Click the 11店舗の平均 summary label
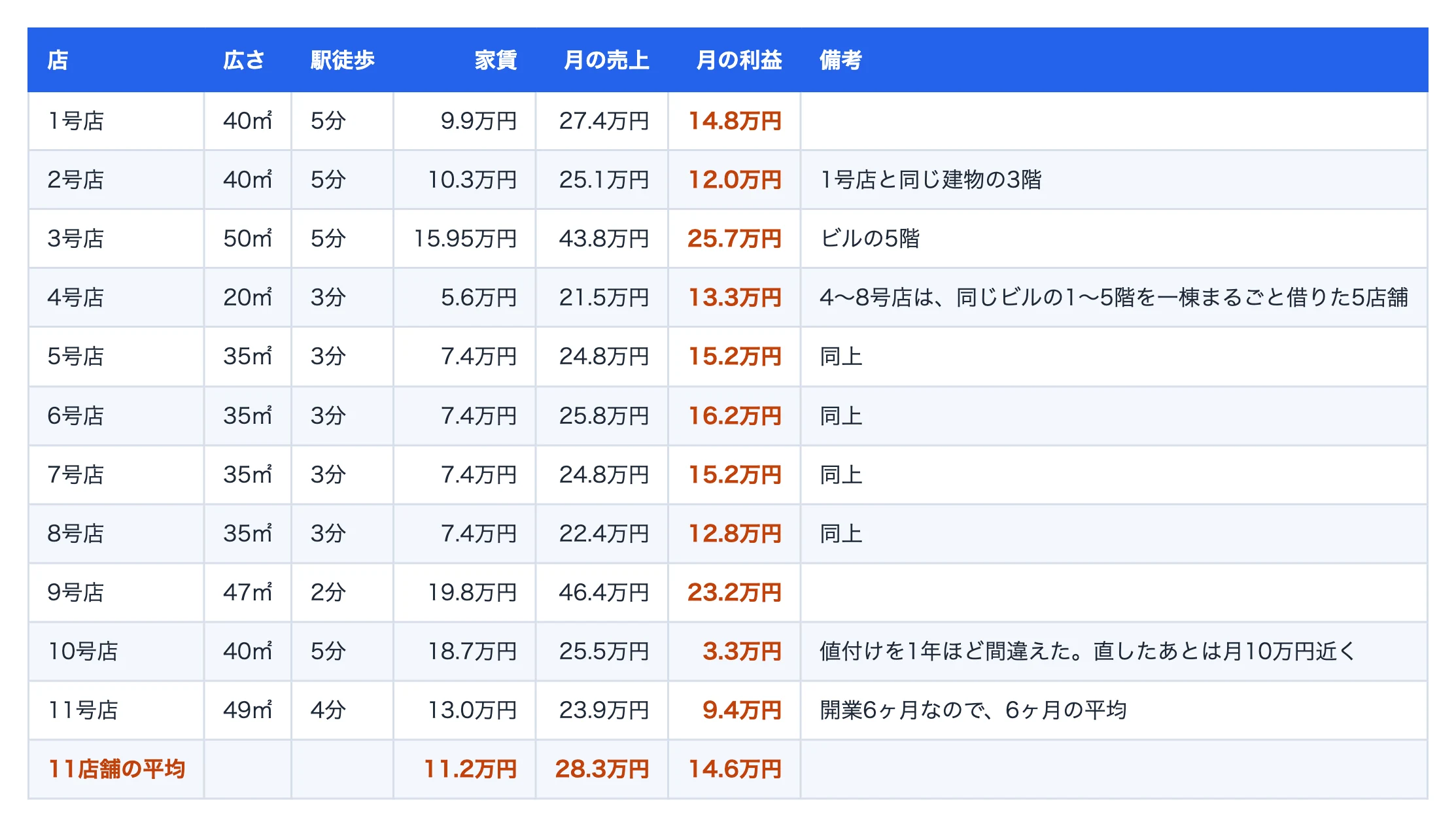 (x=117, y=769)
